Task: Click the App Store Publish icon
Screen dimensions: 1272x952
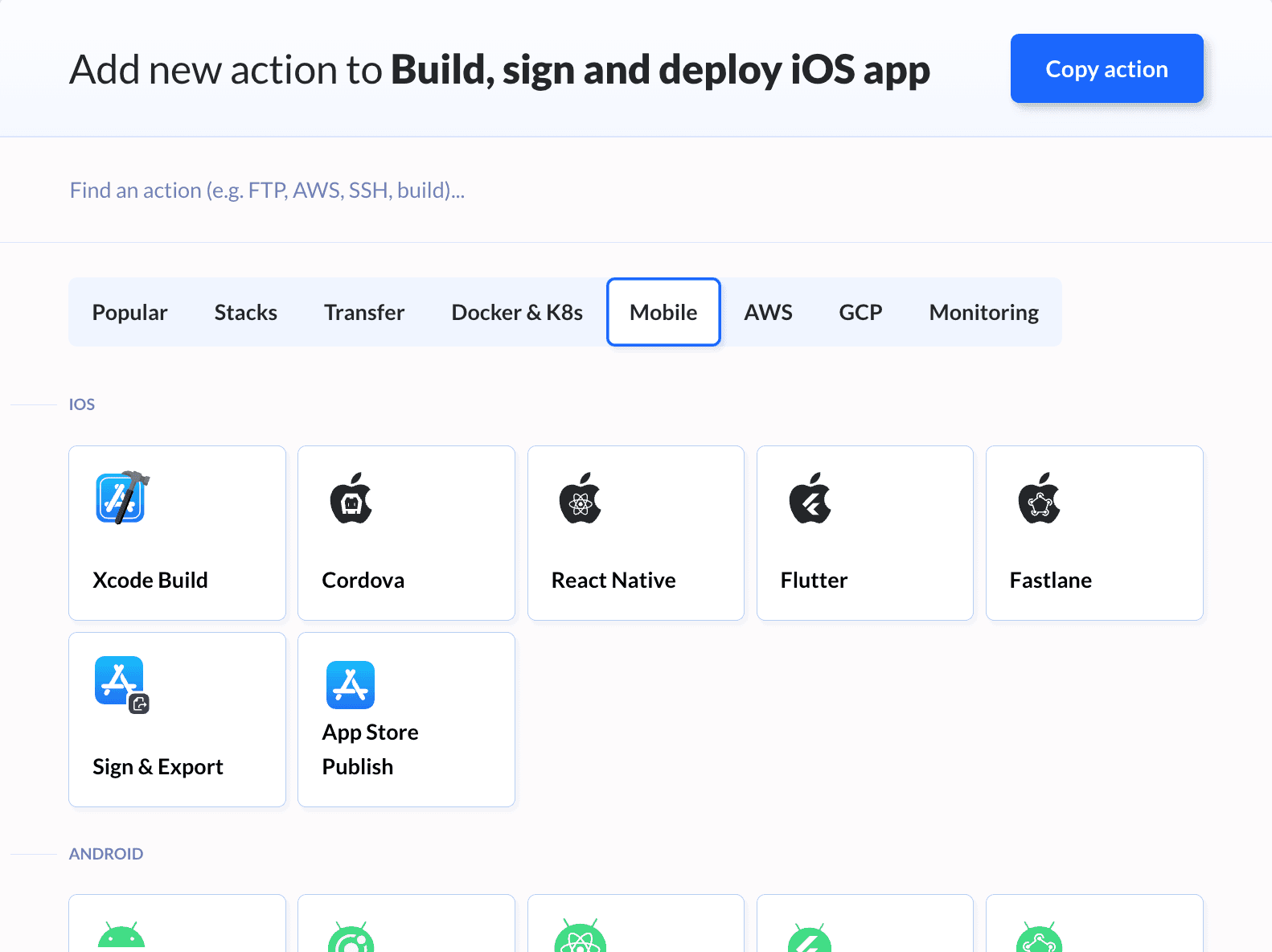Action: 351,685
